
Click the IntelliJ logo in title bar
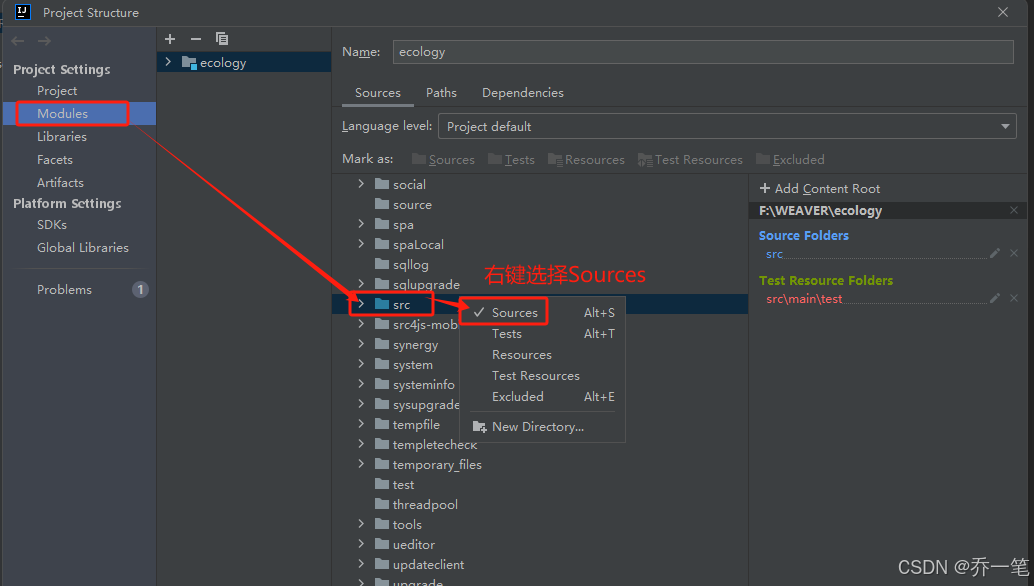point(22,12)
